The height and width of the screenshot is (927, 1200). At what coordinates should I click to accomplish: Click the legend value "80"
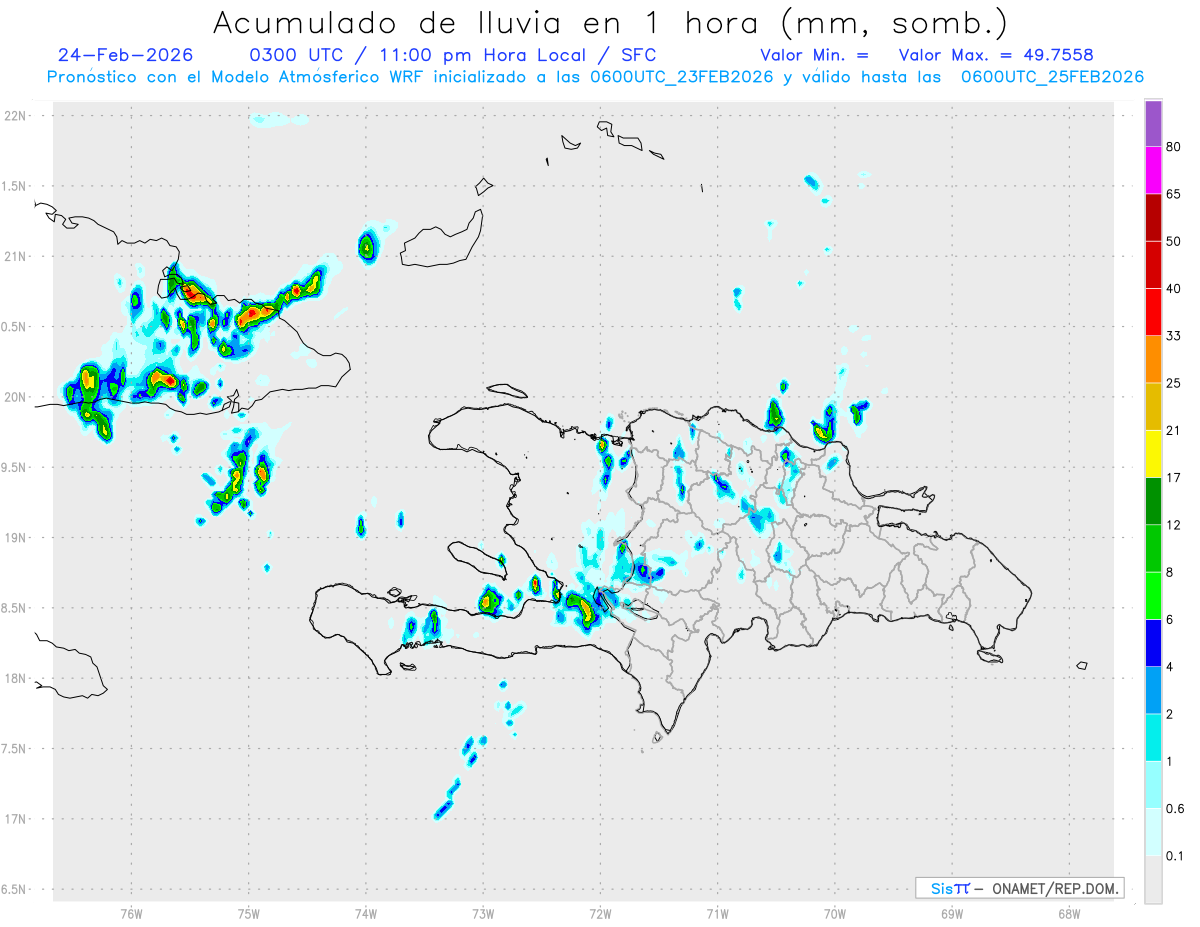pos(1175,148)
